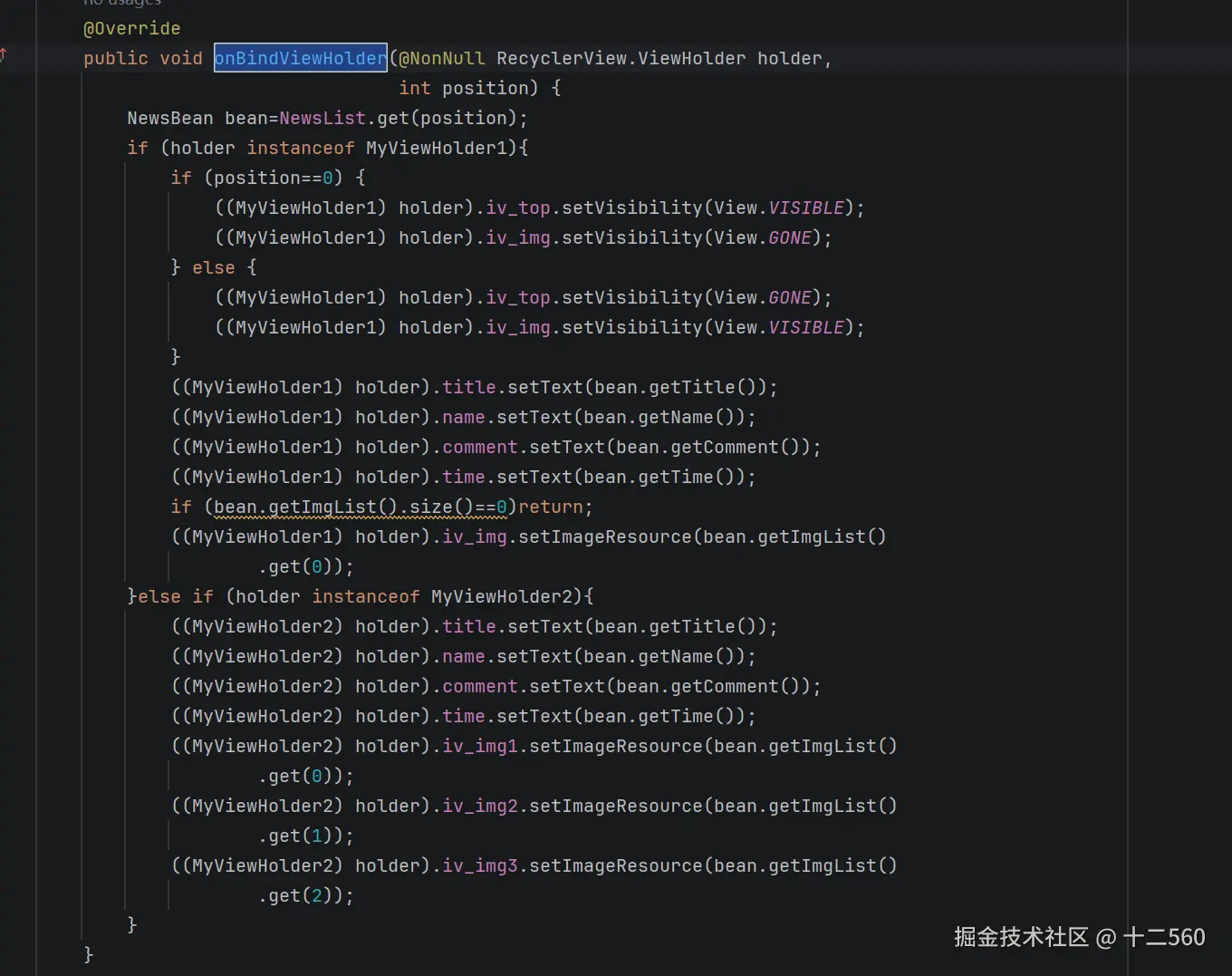
Task: Click 'comment' field in MyViewHolder1 line
Action: pyautogui.click(x=480, y=447)
